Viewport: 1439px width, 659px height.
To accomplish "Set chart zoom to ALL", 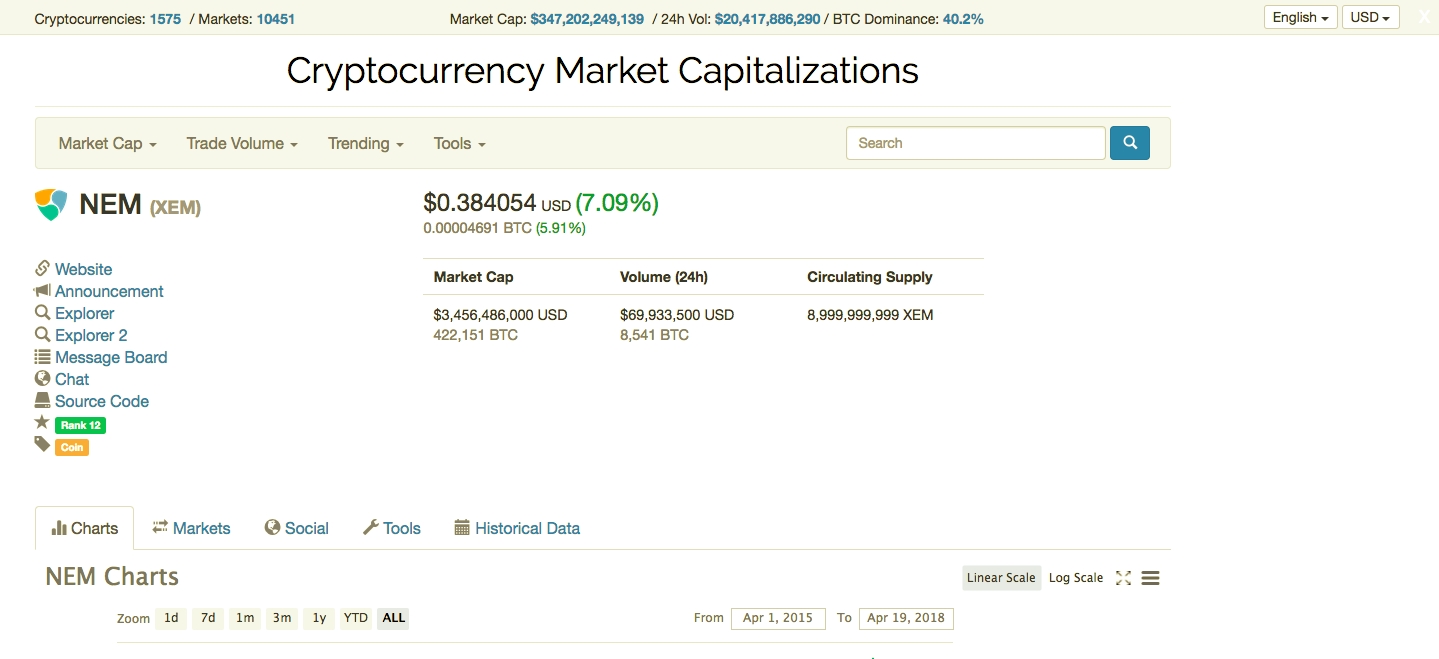I will (x=394, y=618).
